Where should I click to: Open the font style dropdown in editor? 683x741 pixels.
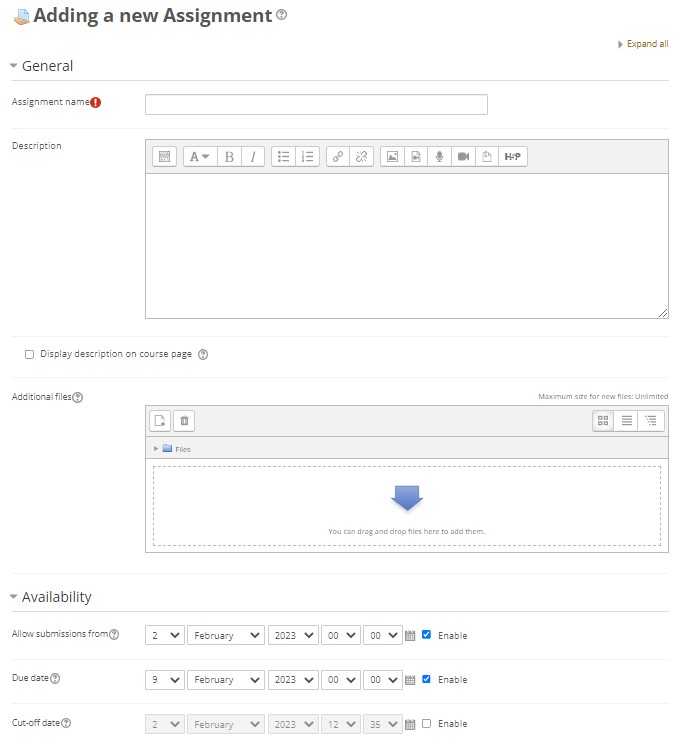(199, 157)
